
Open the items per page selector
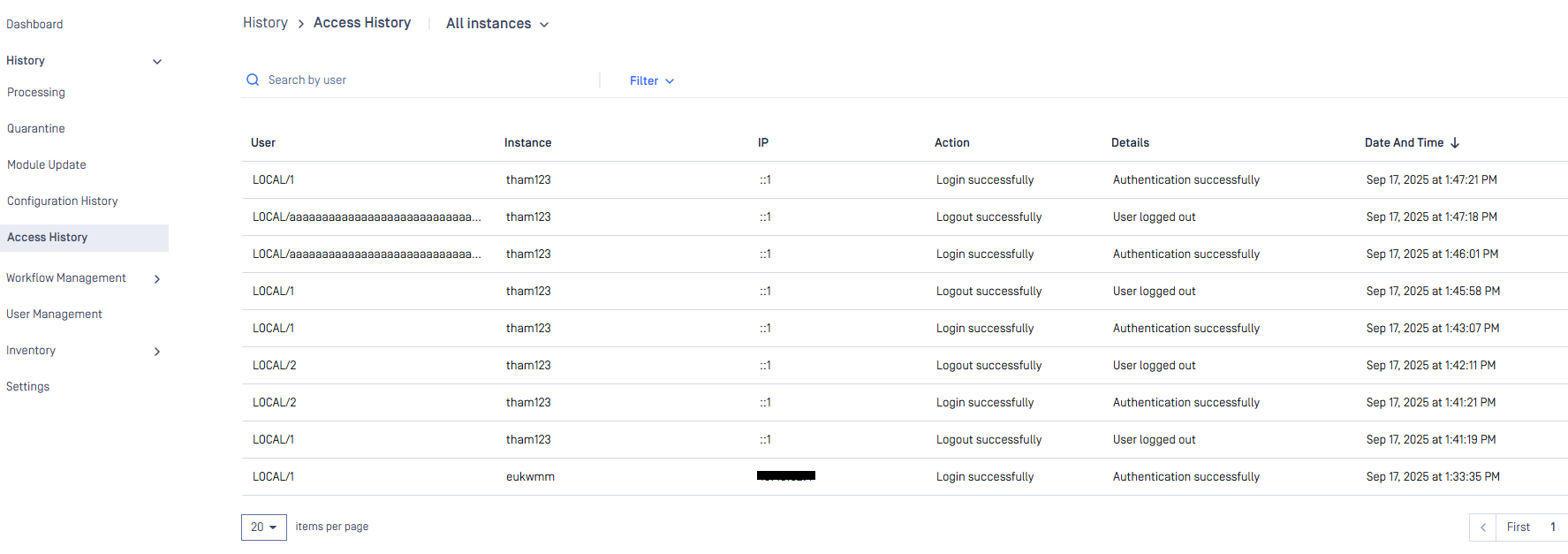pos(263,527)
